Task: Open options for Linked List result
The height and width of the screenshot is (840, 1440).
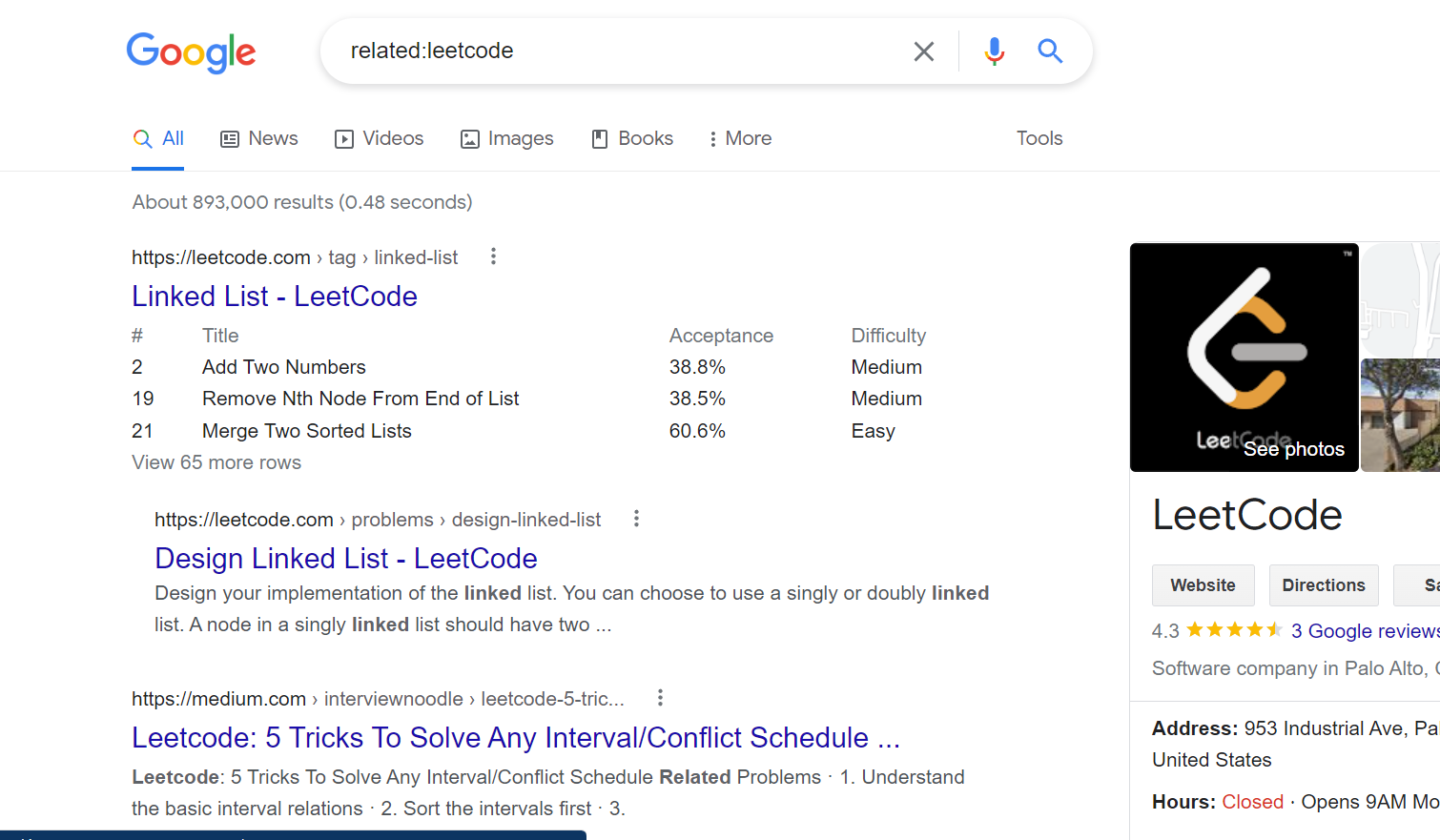Action: (493, 256)
